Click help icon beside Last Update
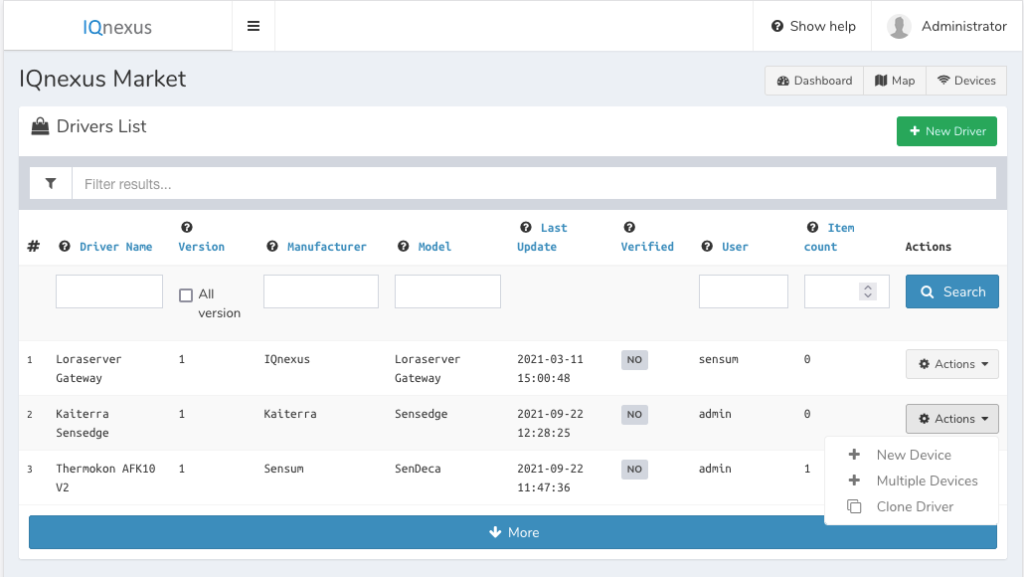Screen dimensions: 1024x577 (526, 227)
